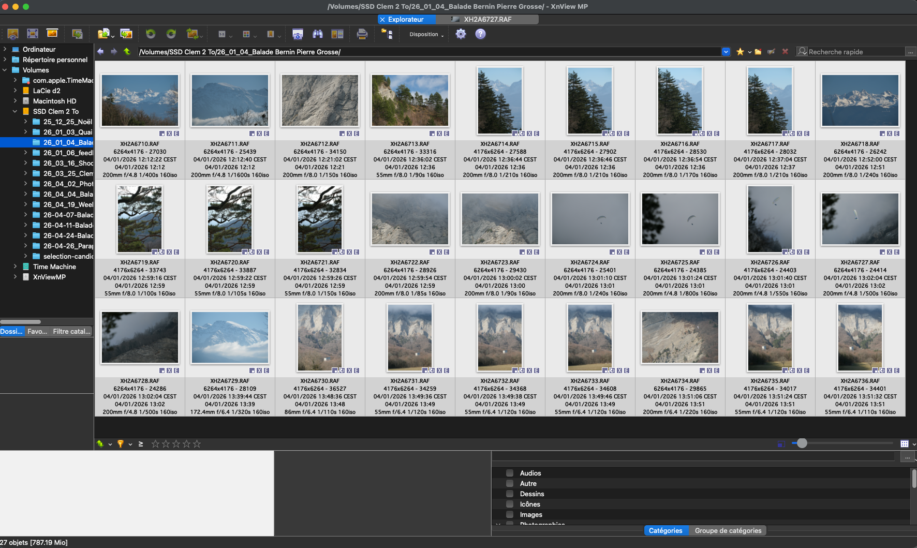Click the ellipsis button beside category filter
The width and height of the screenshot is (917, 548).
tap(906, 457)
